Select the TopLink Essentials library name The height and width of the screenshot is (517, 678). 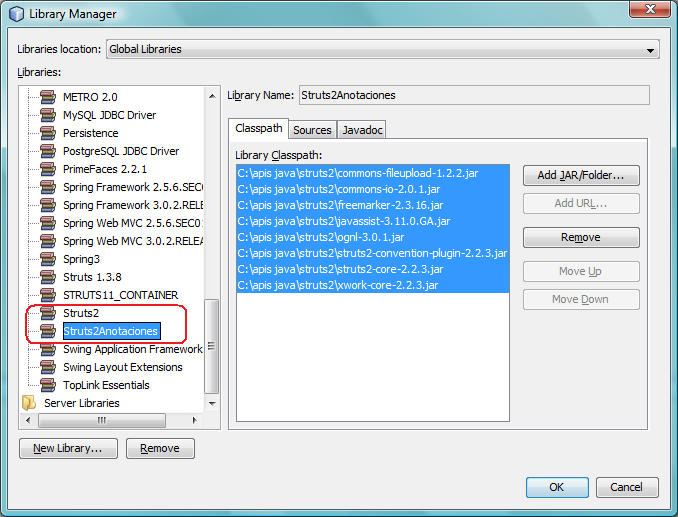pyautogui.click(x=106, y=385)
